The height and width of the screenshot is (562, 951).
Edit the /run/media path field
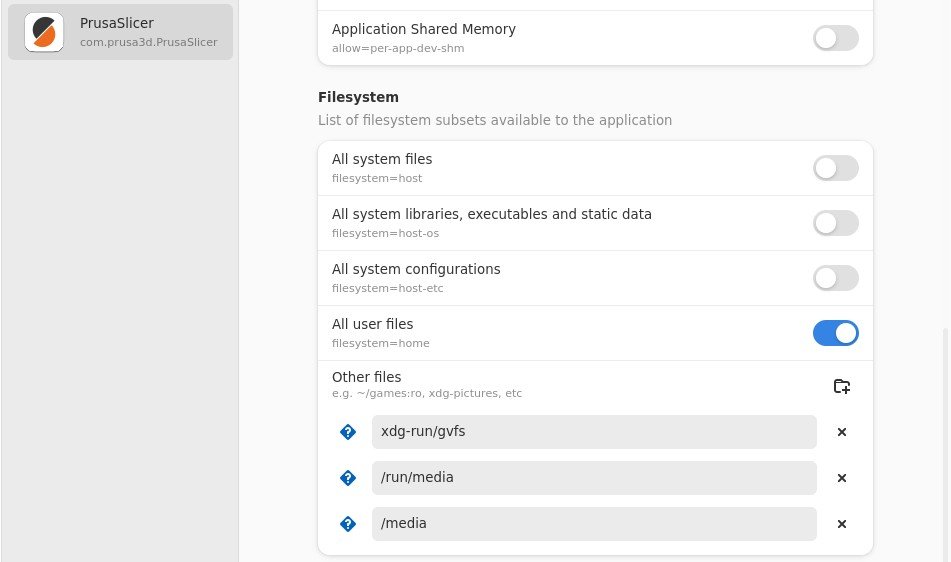(x=594, y=478)
